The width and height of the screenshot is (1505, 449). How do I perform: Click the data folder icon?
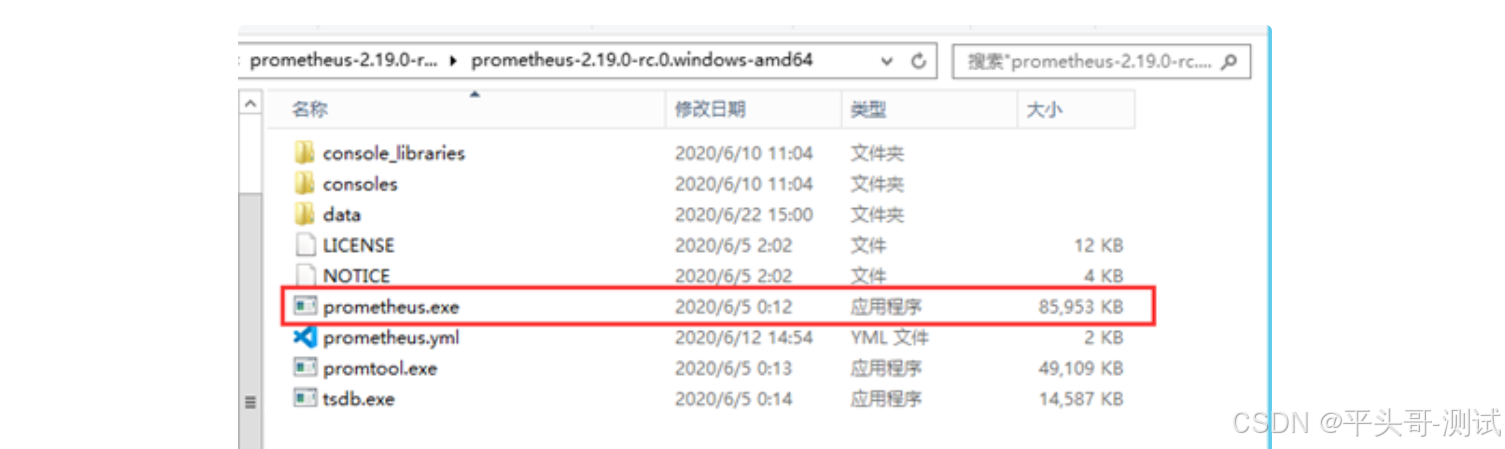(305, 214)
